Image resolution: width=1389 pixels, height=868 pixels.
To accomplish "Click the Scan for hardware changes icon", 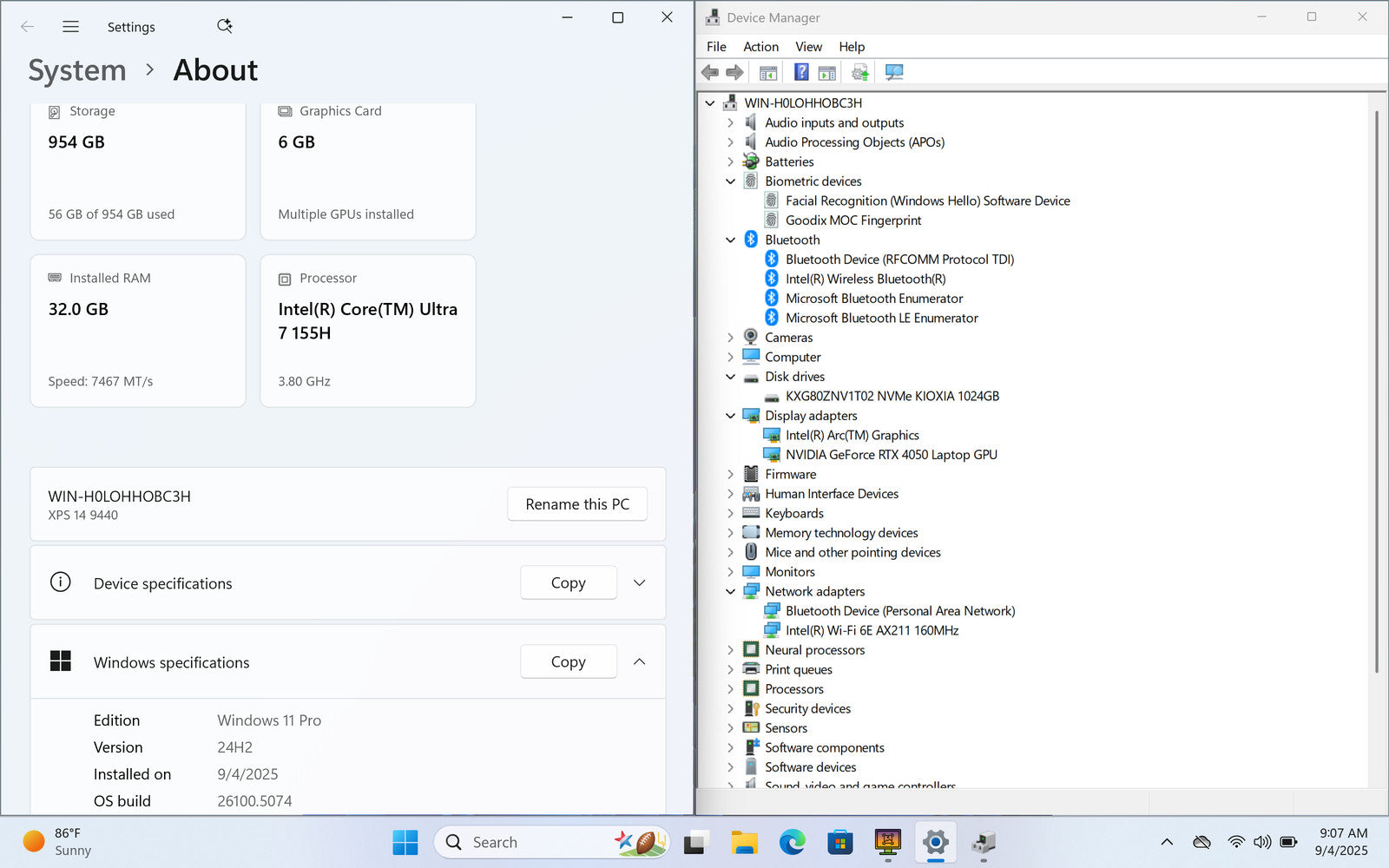I will (x=894, y=73).
